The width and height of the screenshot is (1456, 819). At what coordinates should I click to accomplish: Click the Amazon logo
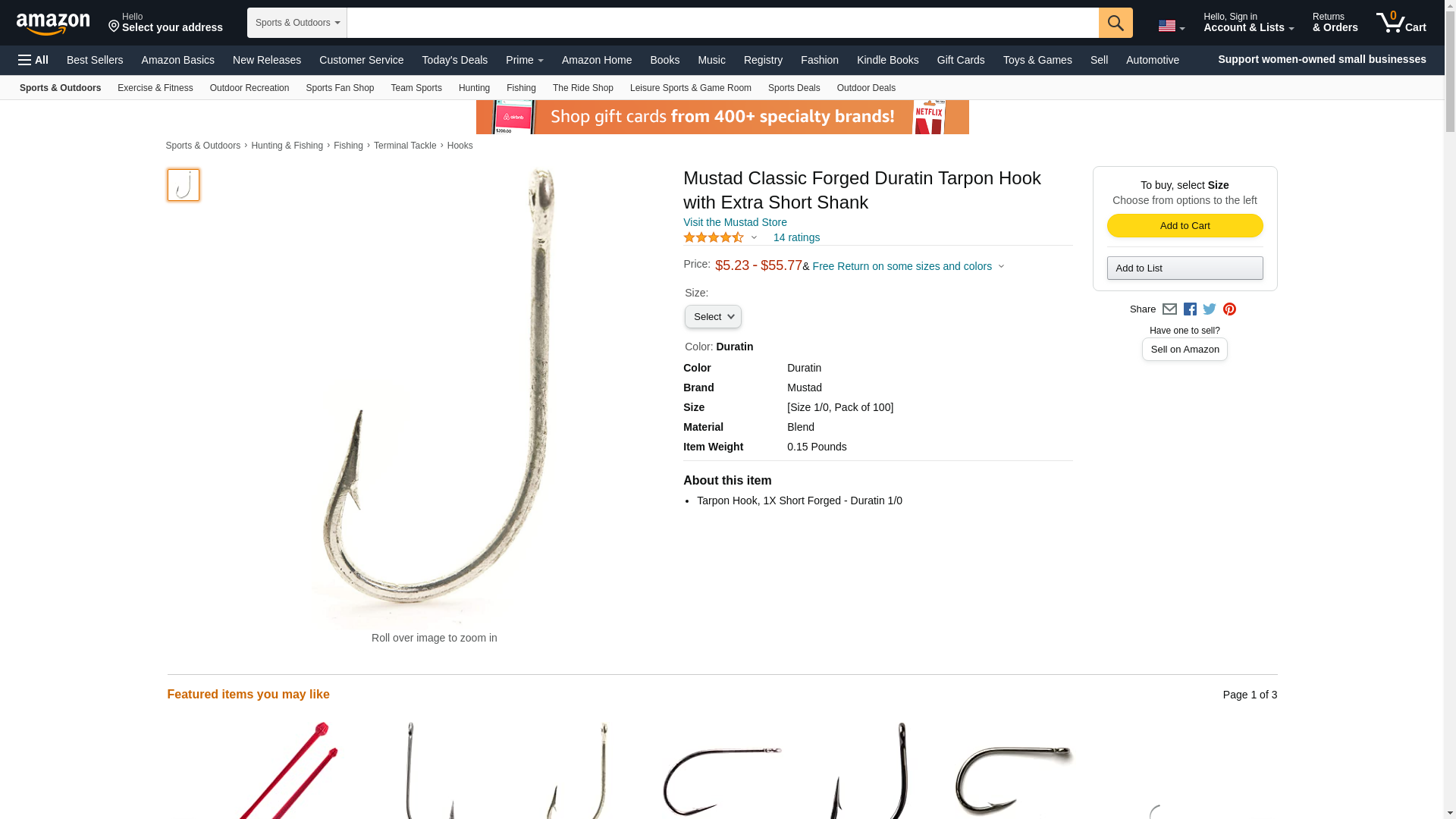coord(53,24)
